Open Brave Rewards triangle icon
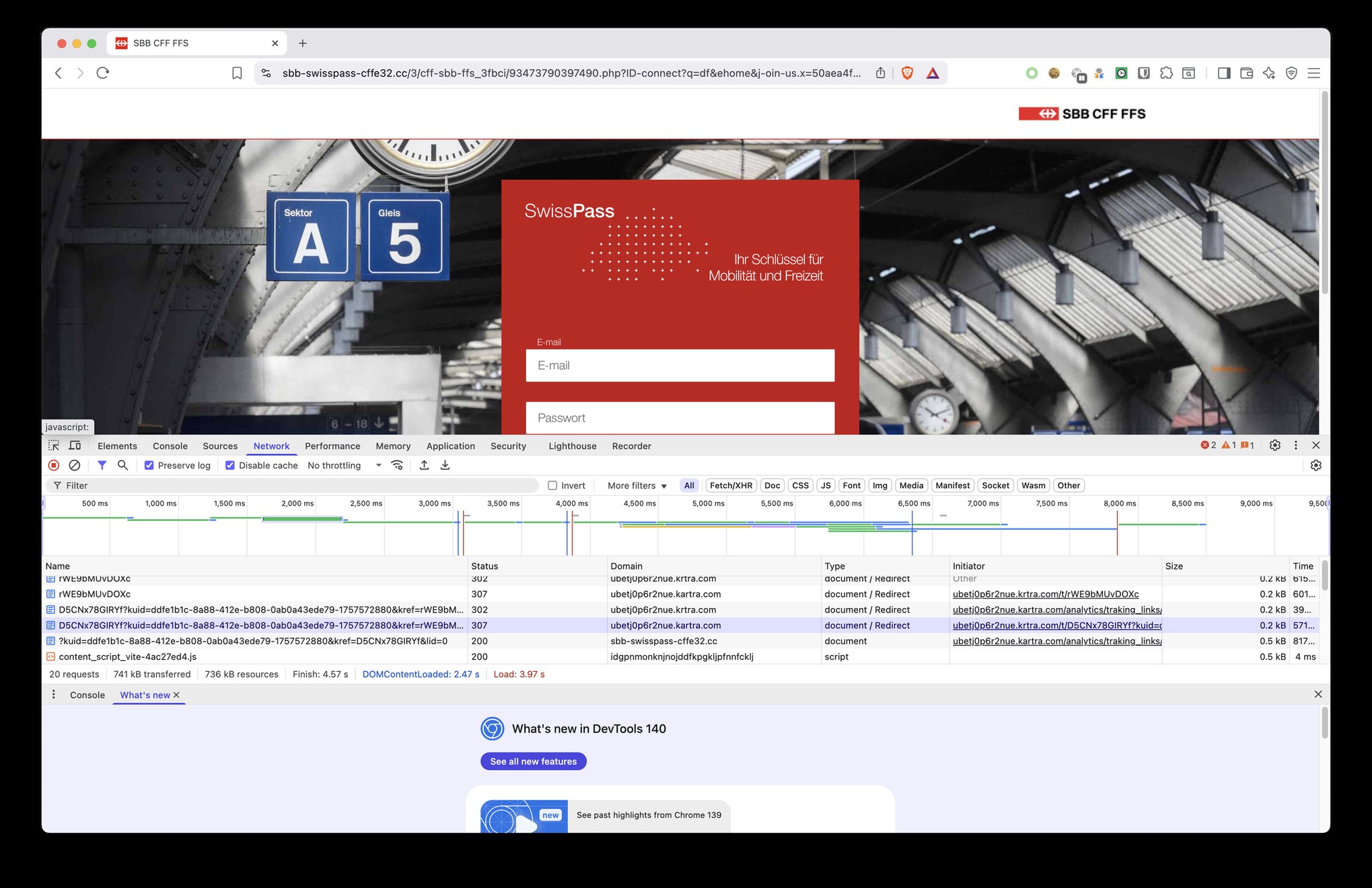This screenshot has height=888, width=1372. (x=933, y=73)
